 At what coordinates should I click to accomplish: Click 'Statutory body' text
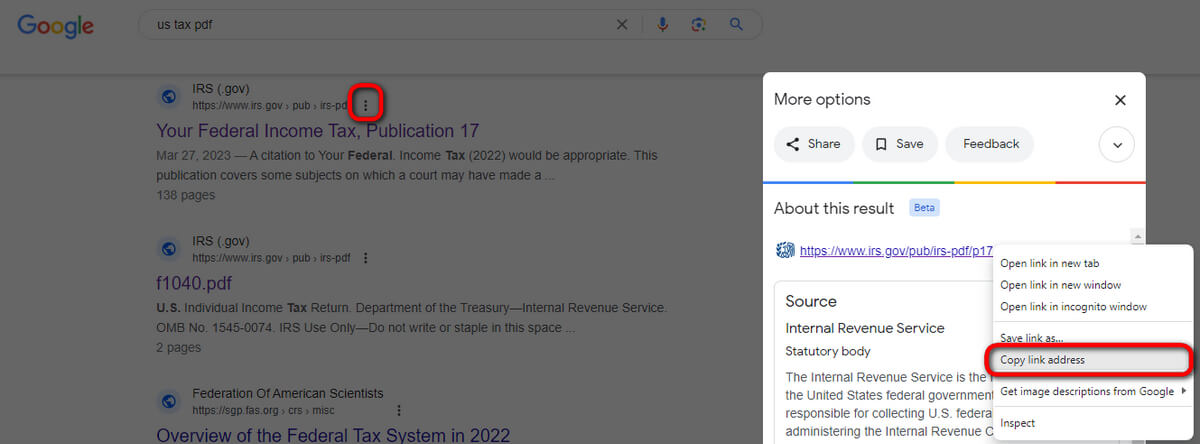[x=828, y=351]
